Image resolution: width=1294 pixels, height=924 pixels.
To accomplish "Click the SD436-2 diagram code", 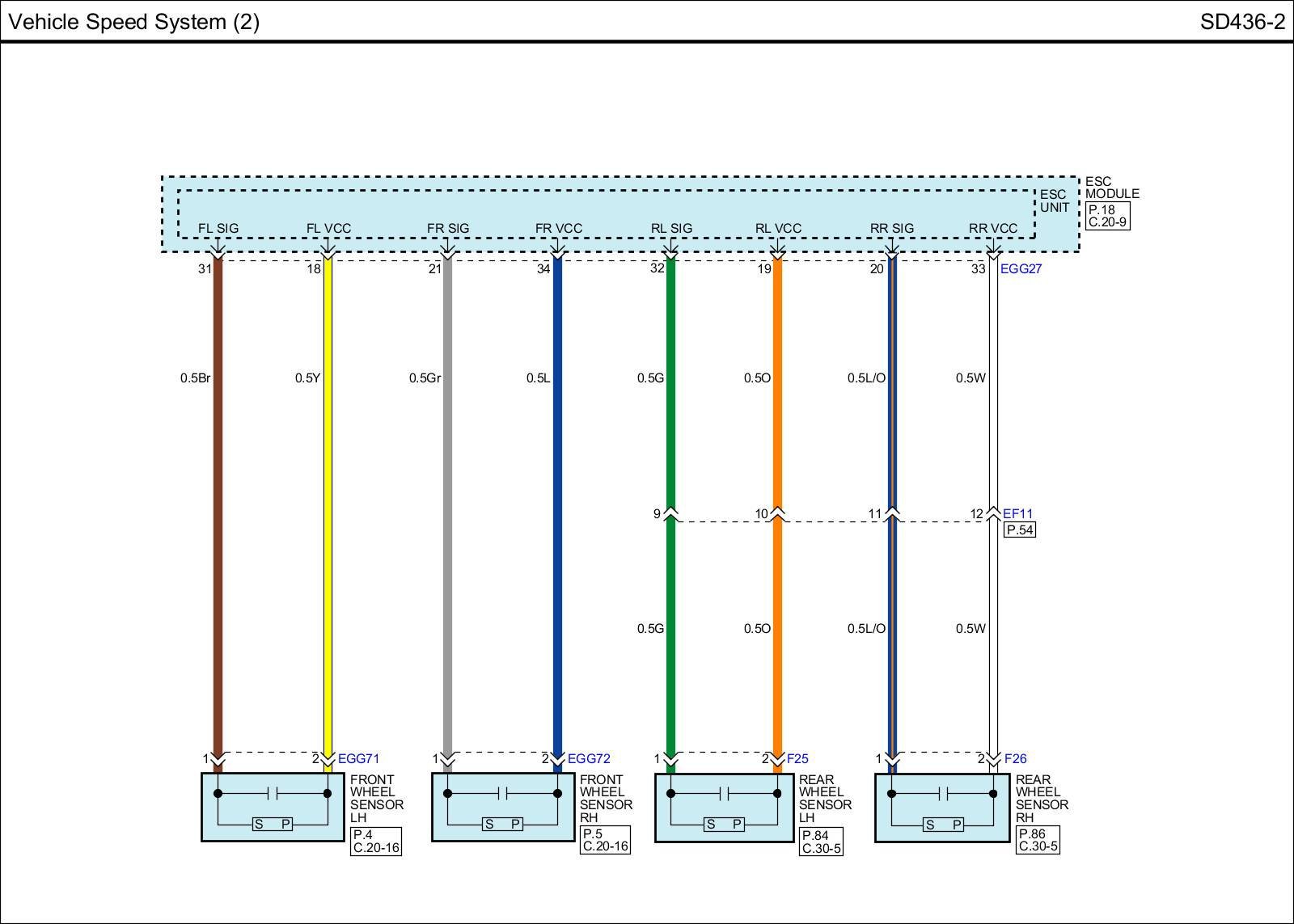I will 1241,22.
